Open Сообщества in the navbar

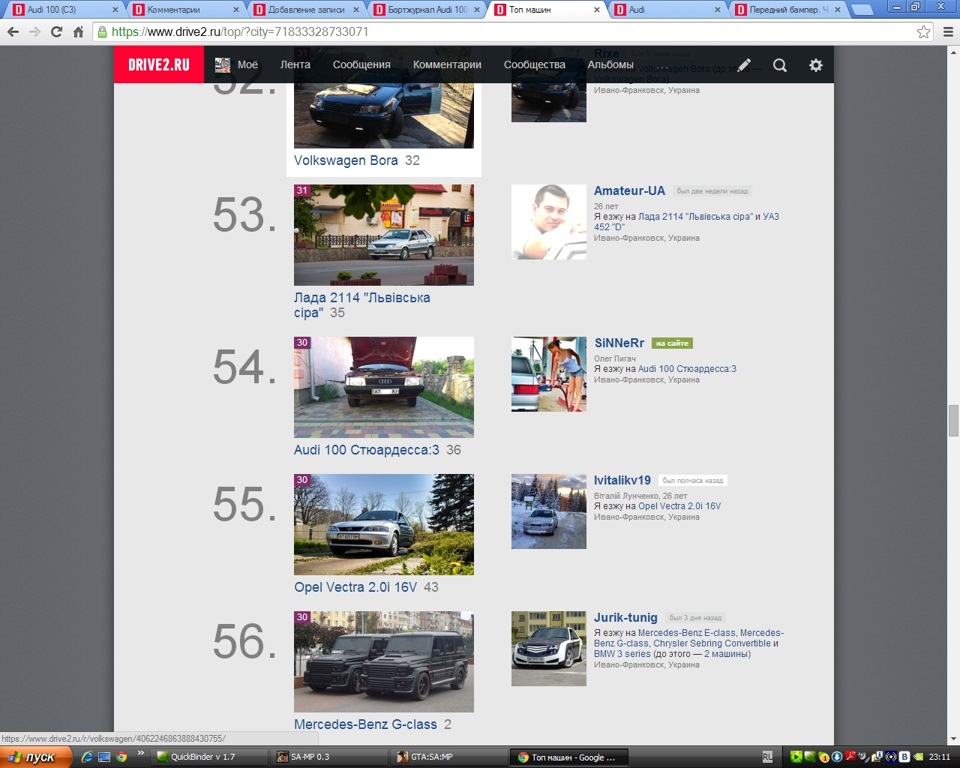[x=534, y=65]
